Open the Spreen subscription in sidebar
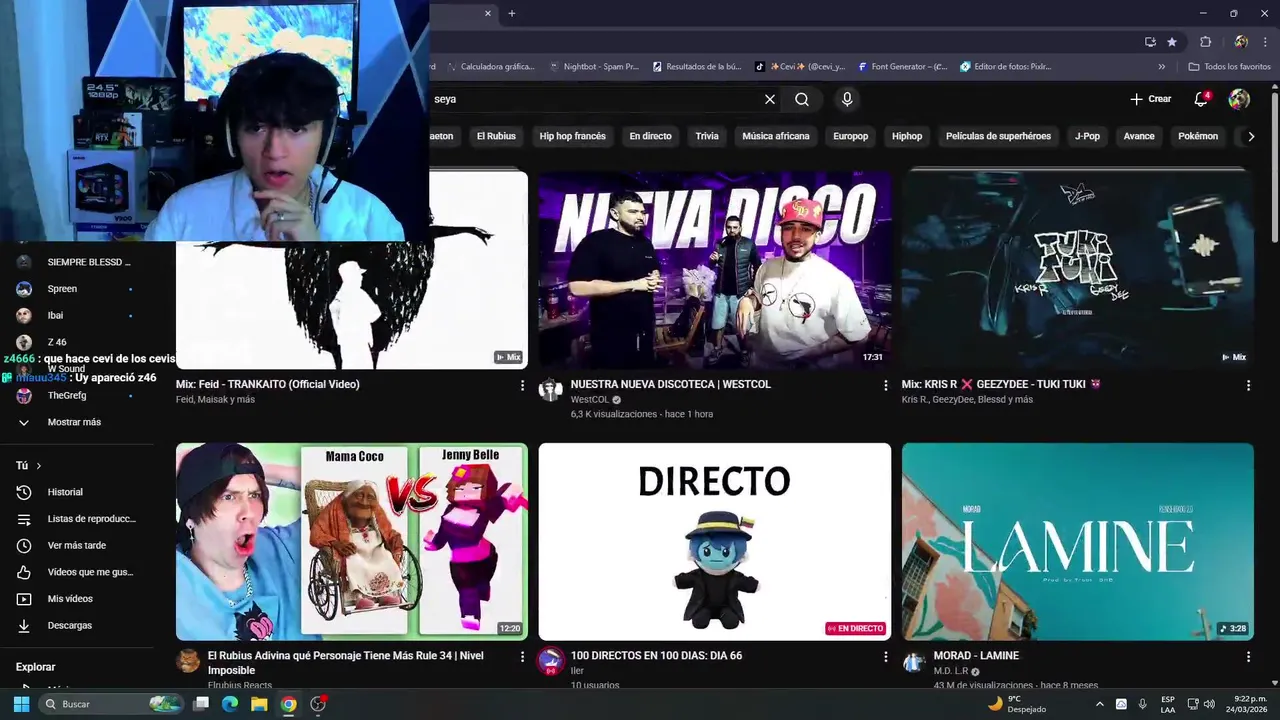 coord(77,289)
